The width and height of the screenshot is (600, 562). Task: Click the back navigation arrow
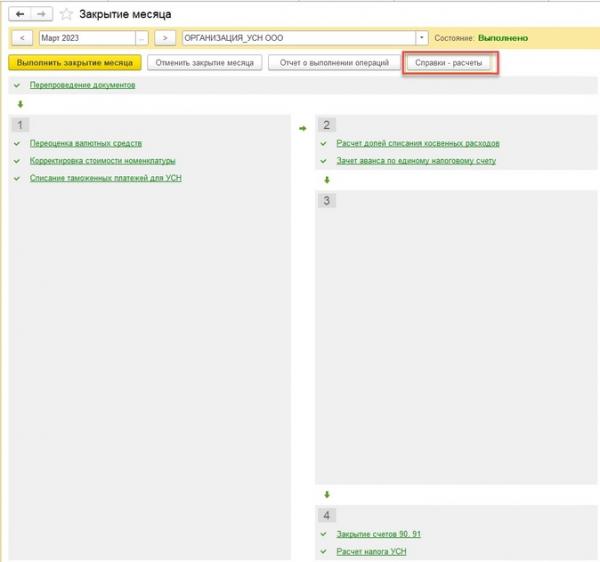click(20, 15)
